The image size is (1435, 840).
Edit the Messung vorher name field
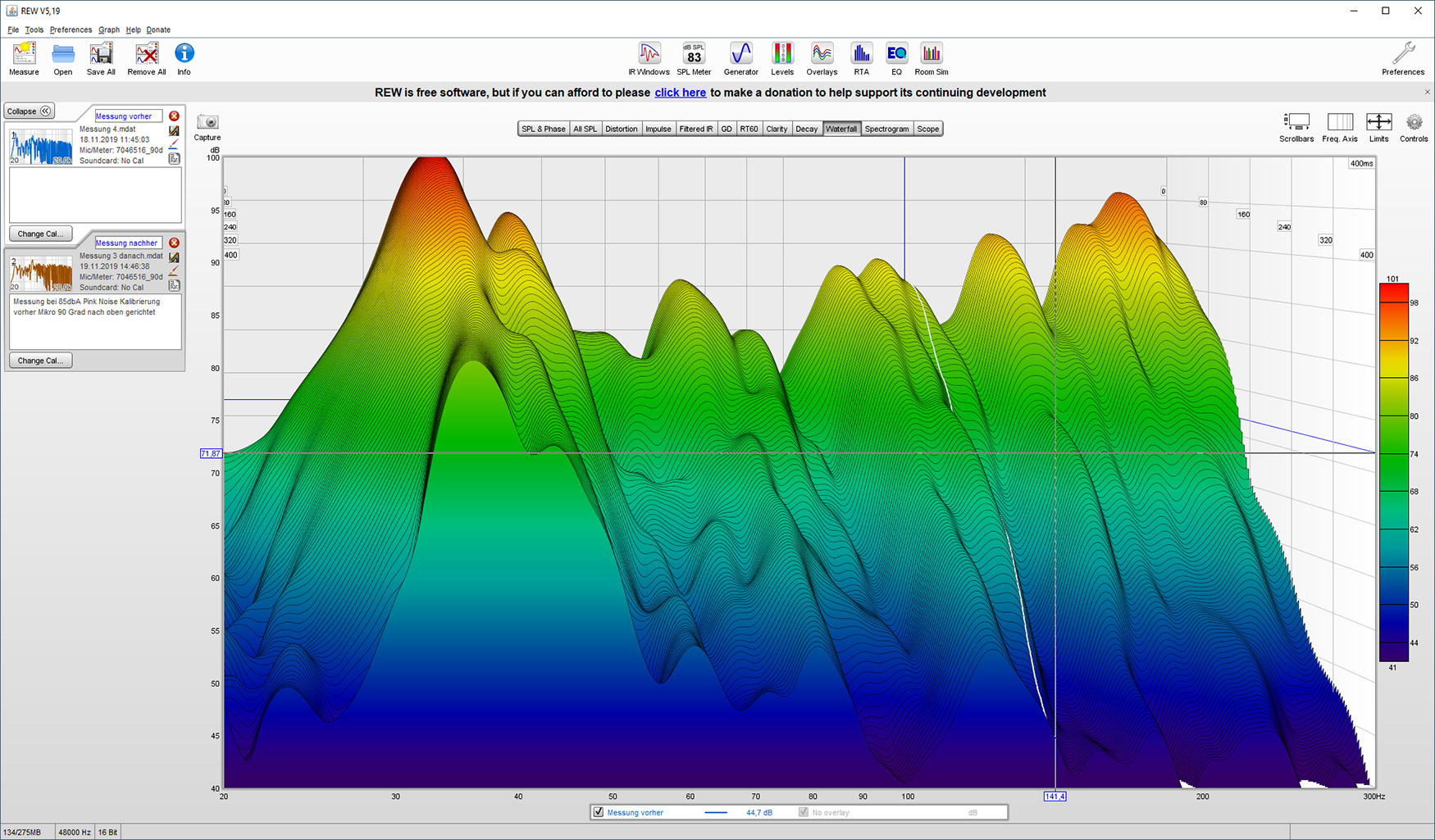(129, 116)
